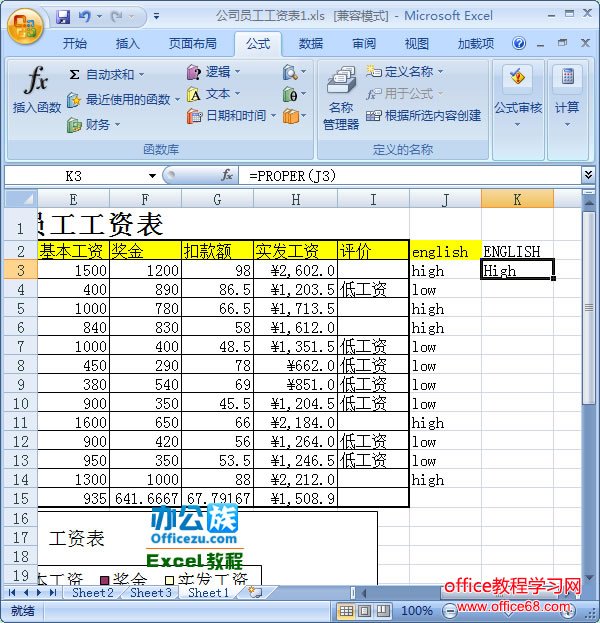This screenshot has width=600, height=623.
Task: Open Math & Trig functions icon
Action: click(294, 95)
